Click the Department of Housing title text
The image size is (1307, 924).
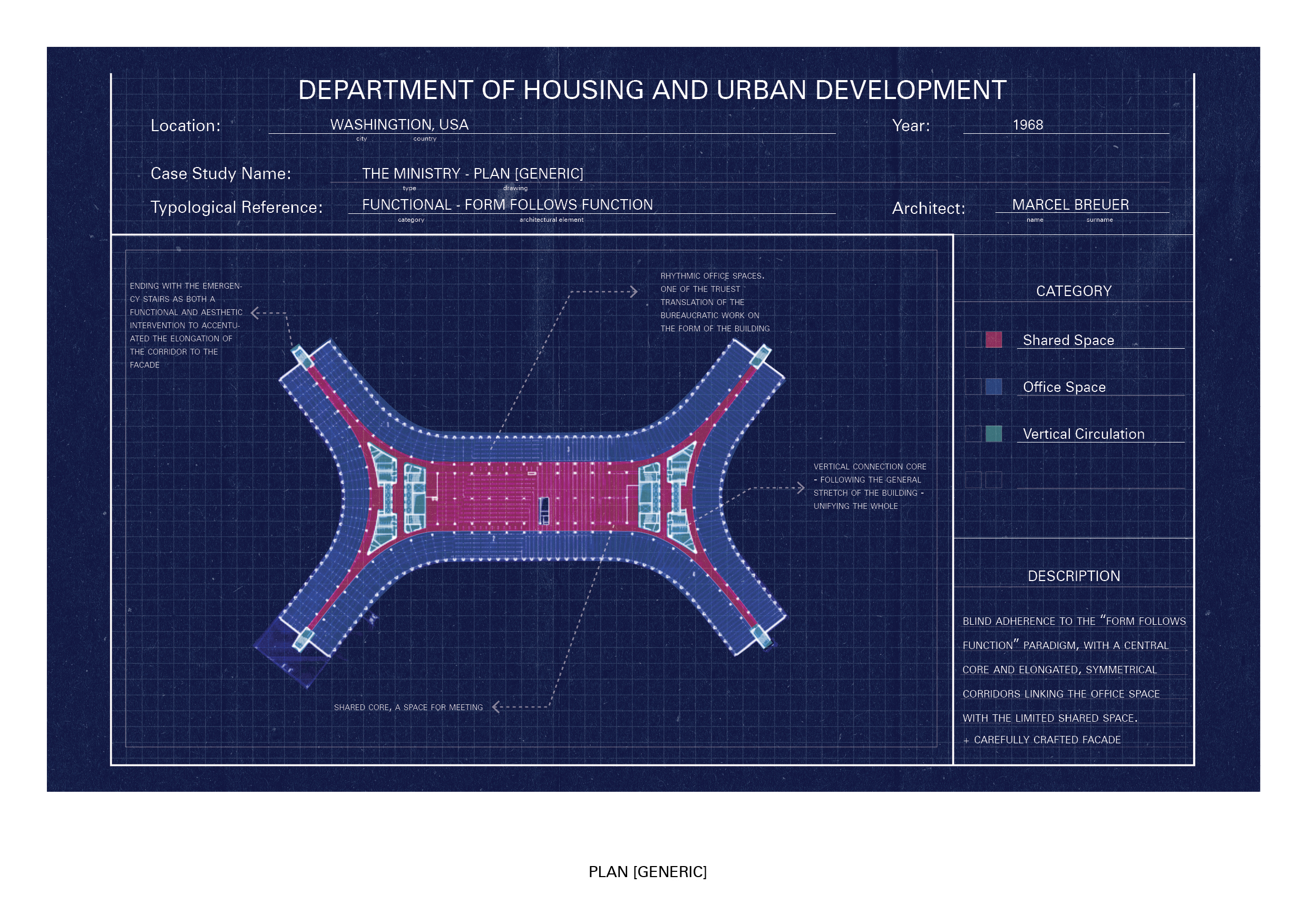[652, 91]
